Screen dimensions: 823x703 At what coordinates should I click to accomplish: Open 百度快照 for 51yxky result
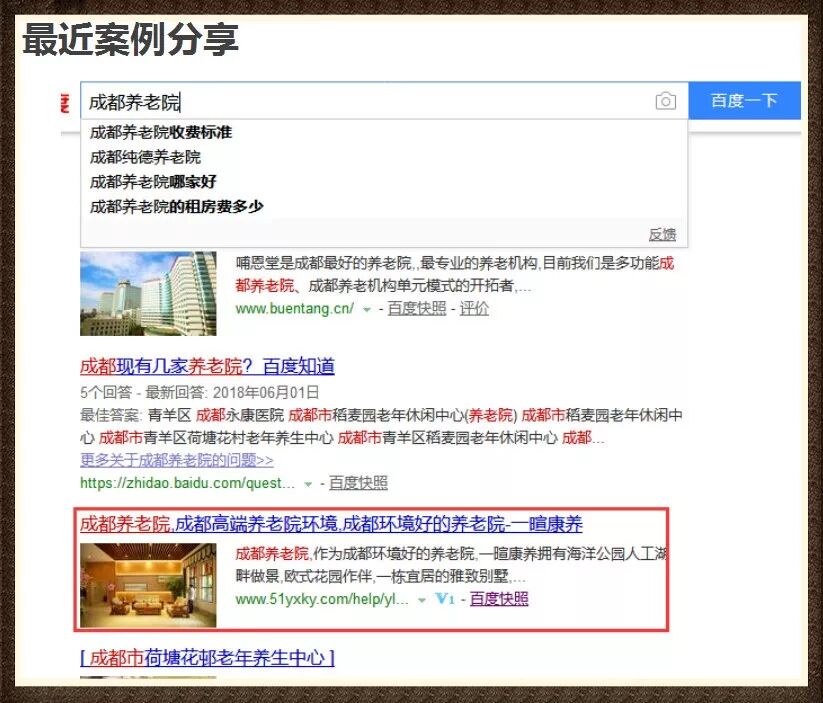(499, 599)
